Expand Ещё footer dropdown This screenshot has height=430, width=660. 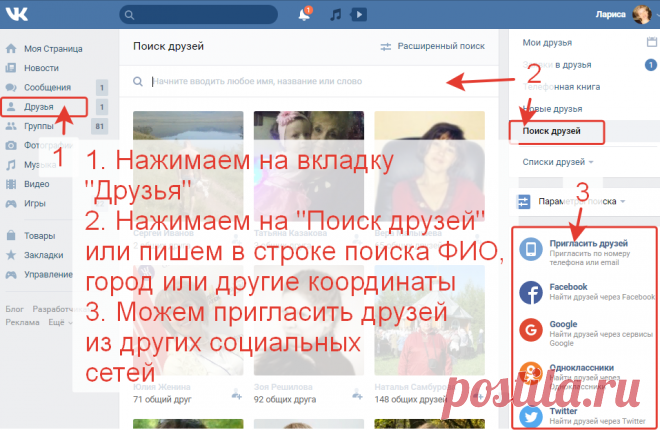[60, 322]
